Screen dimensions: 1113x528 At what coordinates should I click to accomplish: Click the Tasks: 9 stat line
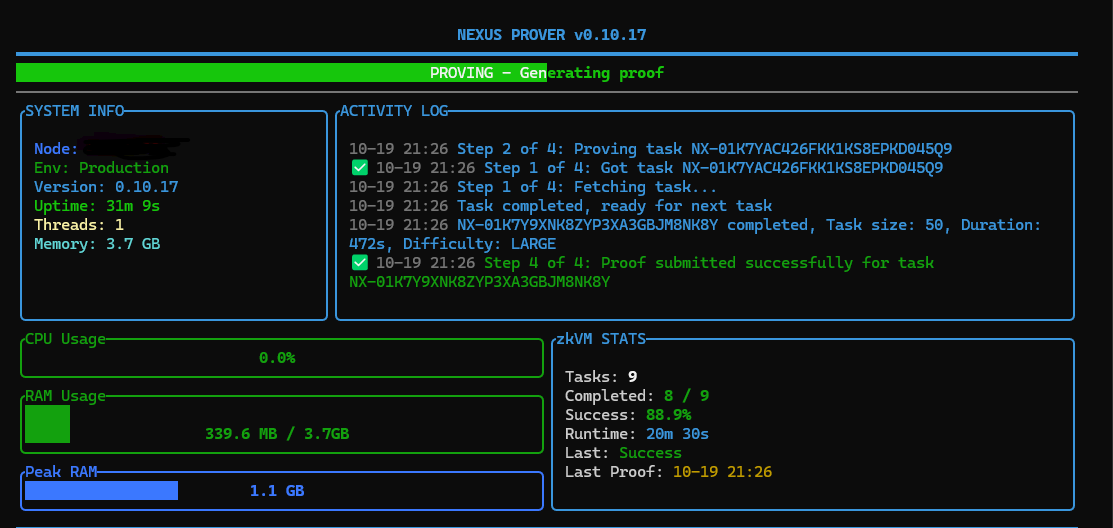[x=601, y=377]
